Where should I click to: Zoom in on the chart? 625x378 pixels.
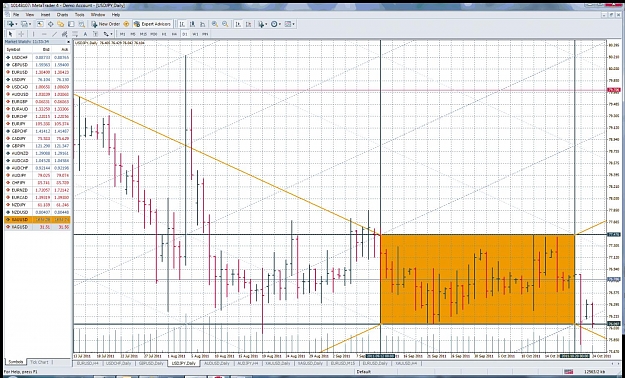click(x=214, y=24)
